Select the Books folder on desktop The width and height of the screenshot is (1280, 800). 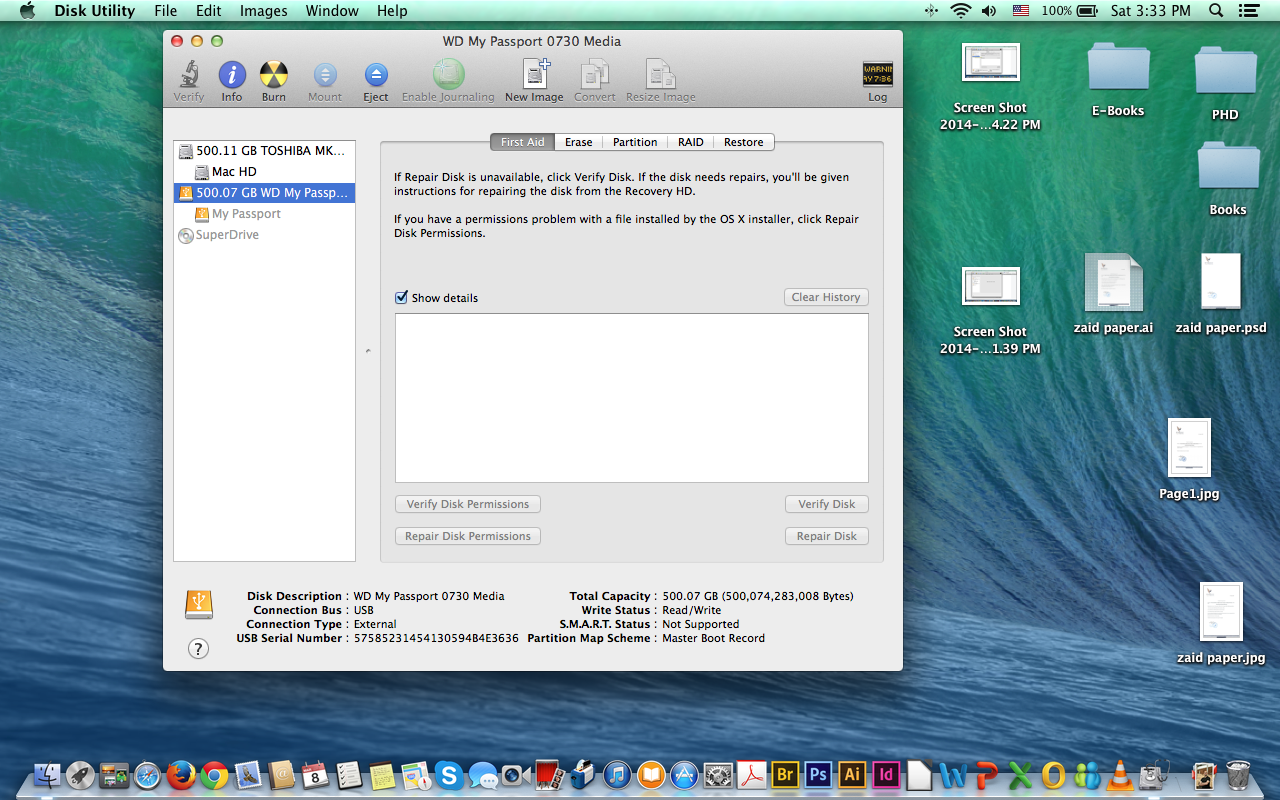pyautogui.click(x=1227, y=179)
